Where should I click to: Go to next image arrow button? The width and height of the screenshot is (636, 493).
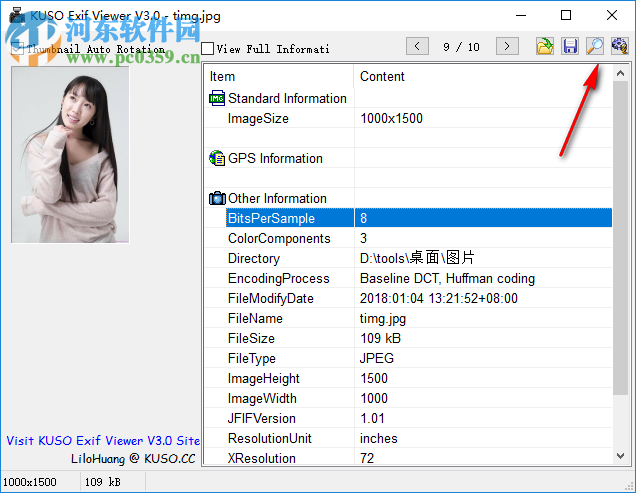tap(507, 46)
